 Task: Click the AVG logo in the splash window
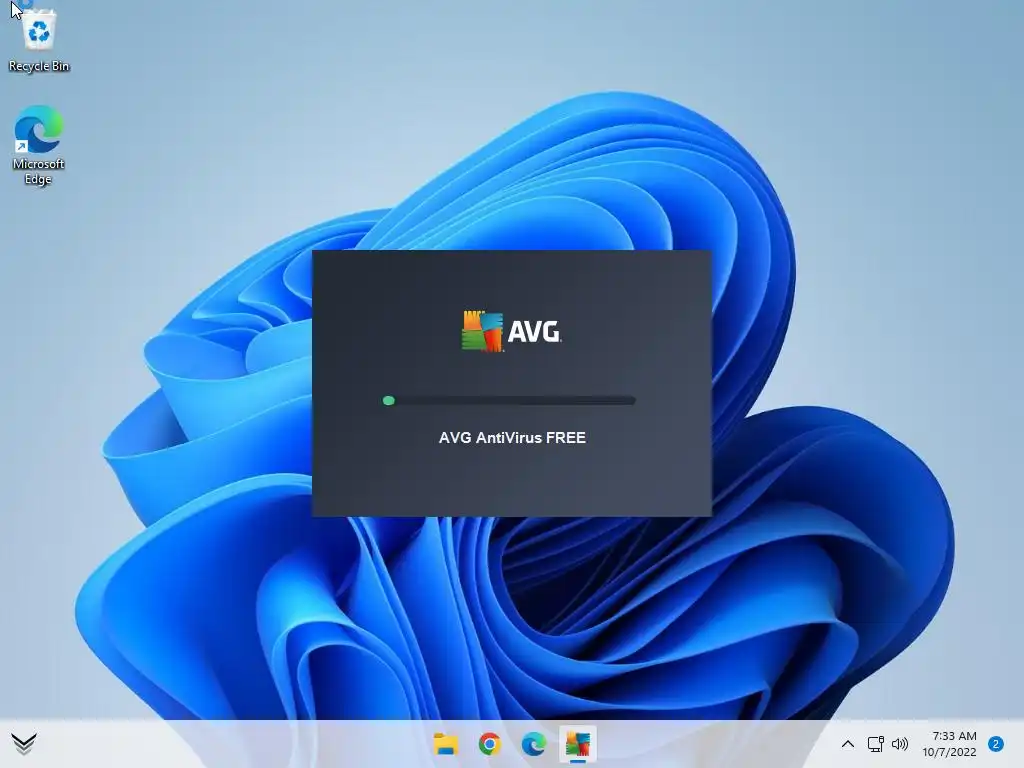pos(511,331)
